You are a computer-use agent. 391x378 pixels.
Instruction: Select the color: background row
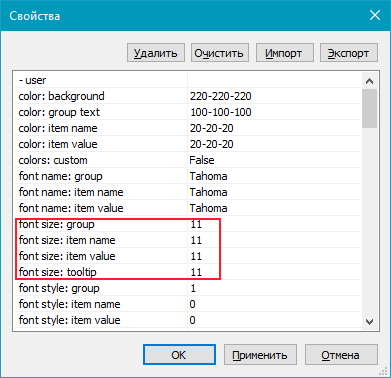point(188,96)
